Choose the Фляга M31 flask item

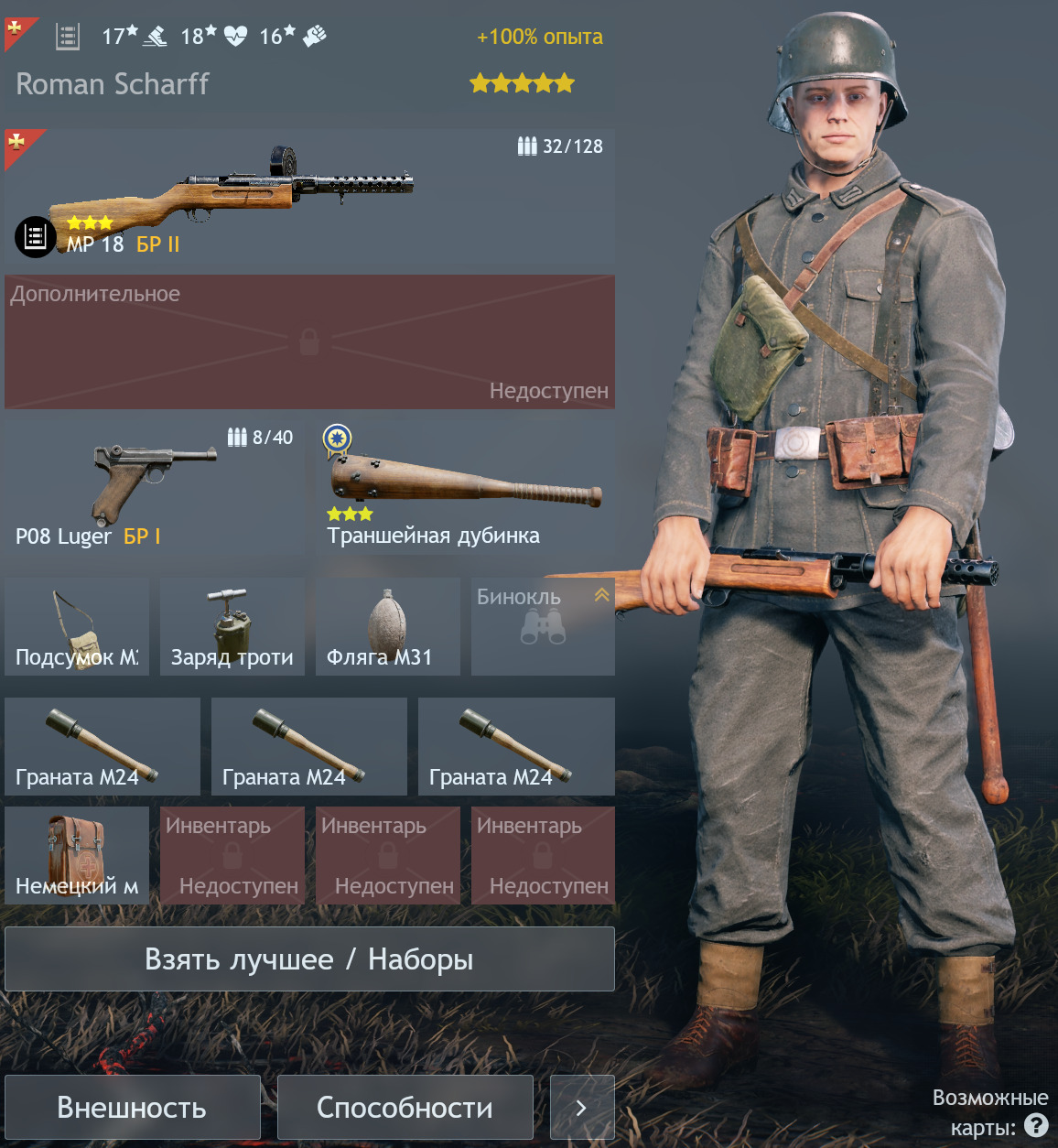[x=388, y=626]
